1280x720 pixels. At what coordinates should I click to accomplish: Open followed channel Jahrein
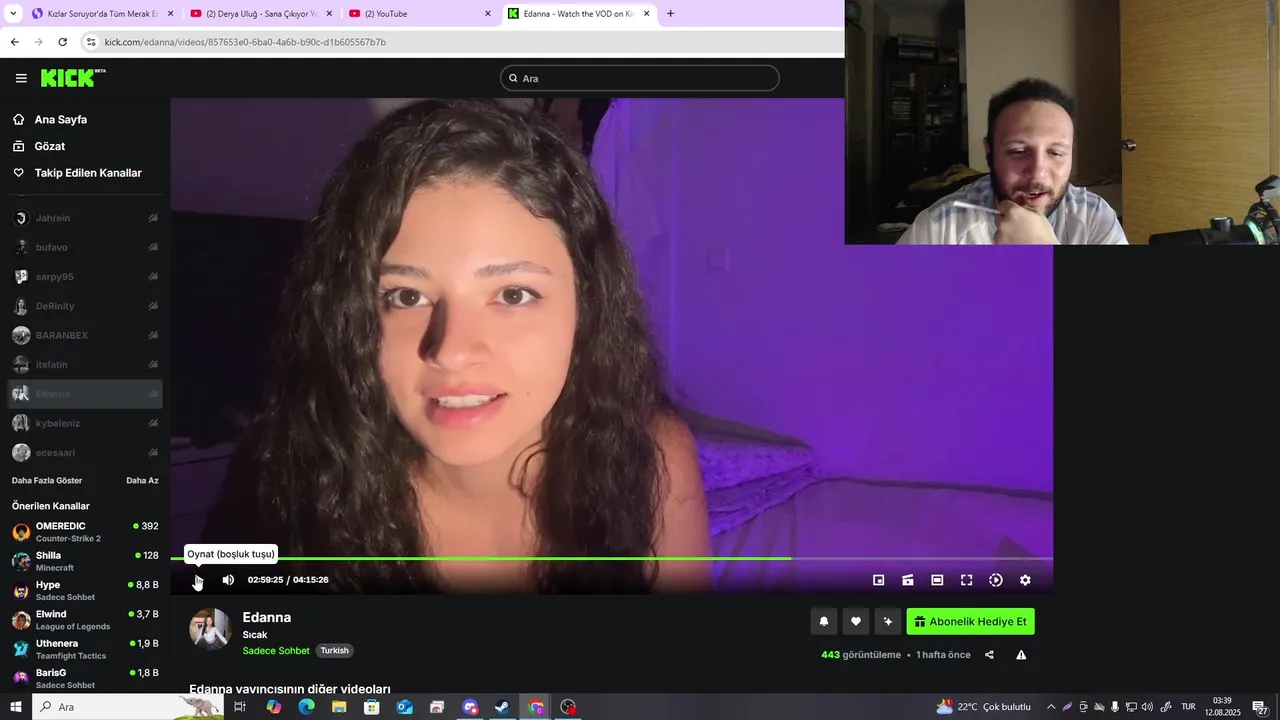click(x=85, y=218)
